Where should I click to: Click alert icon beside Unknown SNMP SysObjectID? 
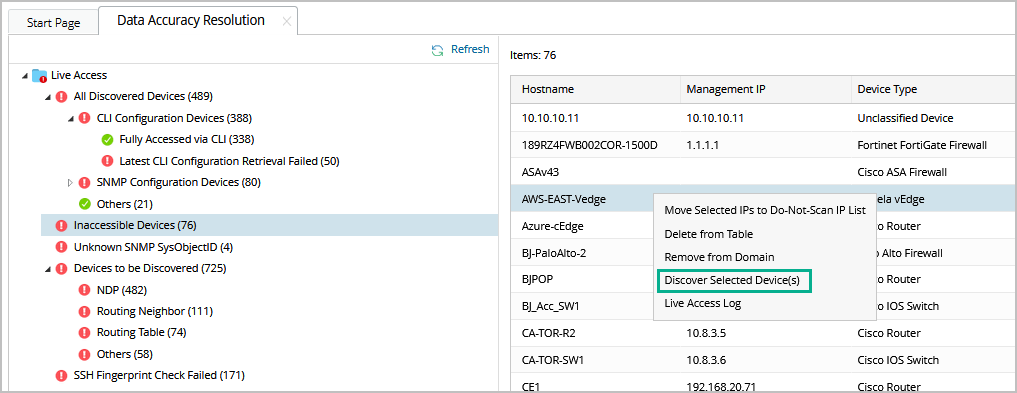(x=62, y=247)
